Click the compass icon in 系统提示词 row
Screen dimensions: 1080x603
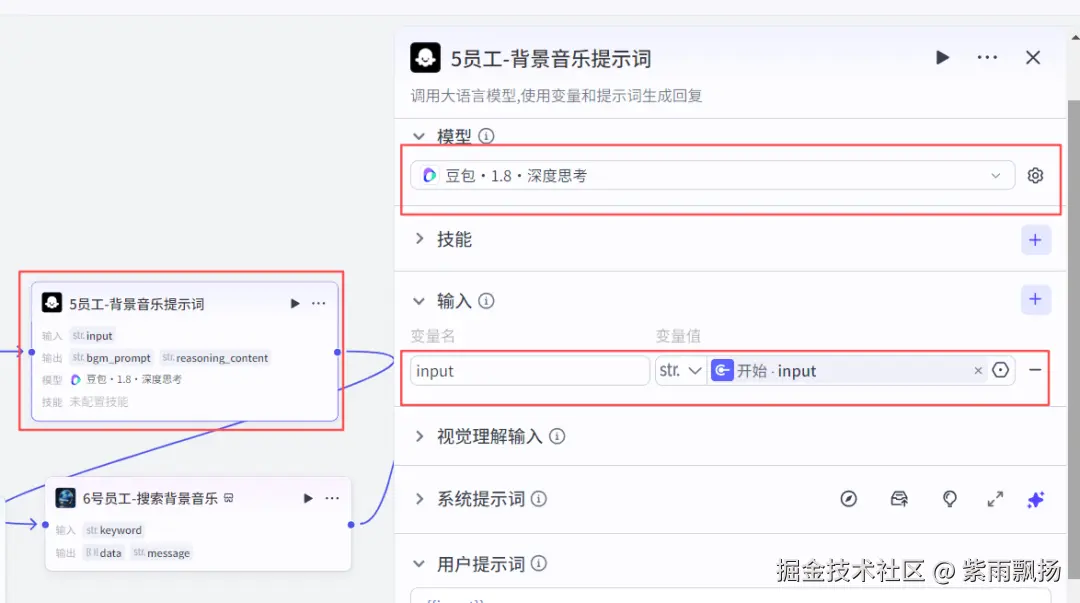(849, 499)
